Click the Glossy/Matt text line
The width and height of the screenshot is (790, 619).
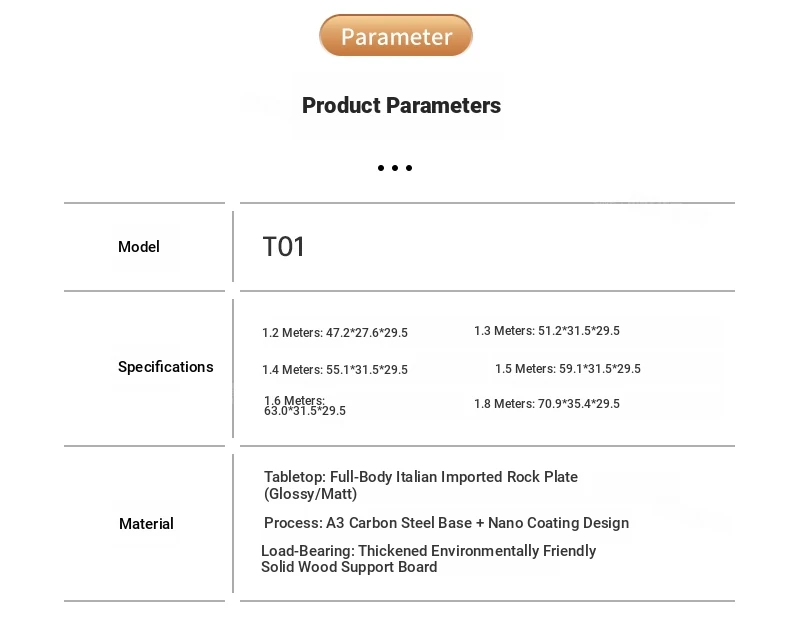click(x=310, y=494)
